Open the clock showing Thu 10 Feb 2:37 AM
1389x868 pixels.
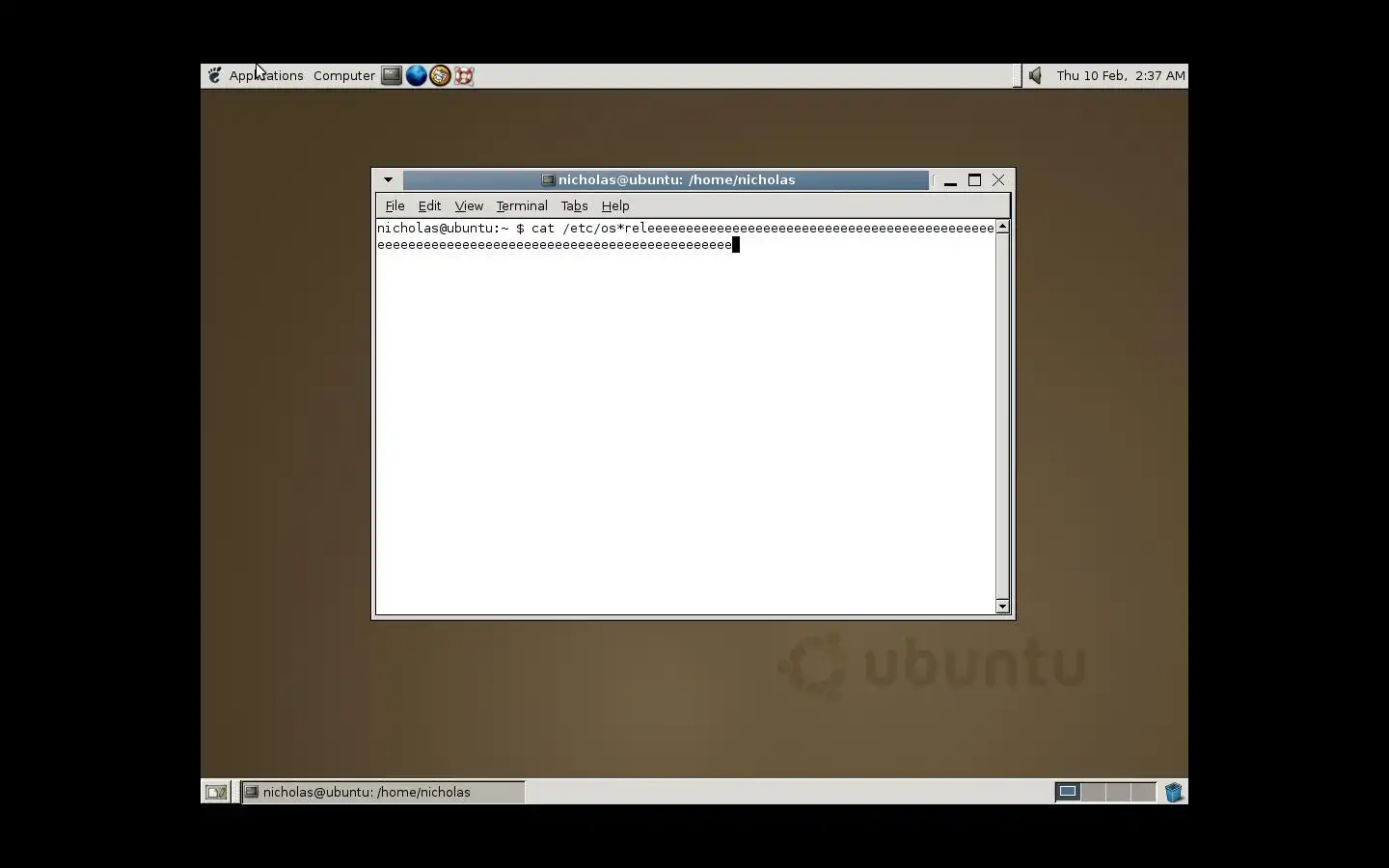(x=1121, y=75)
